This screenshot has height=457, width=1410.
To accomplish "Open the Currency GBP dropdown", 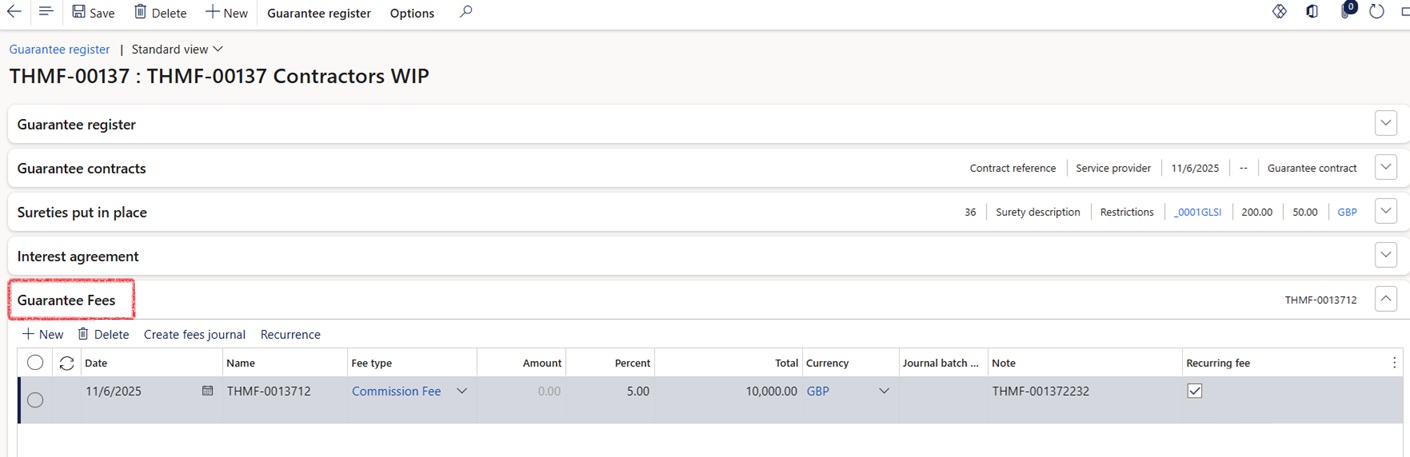I will click(x=883, y=391).
